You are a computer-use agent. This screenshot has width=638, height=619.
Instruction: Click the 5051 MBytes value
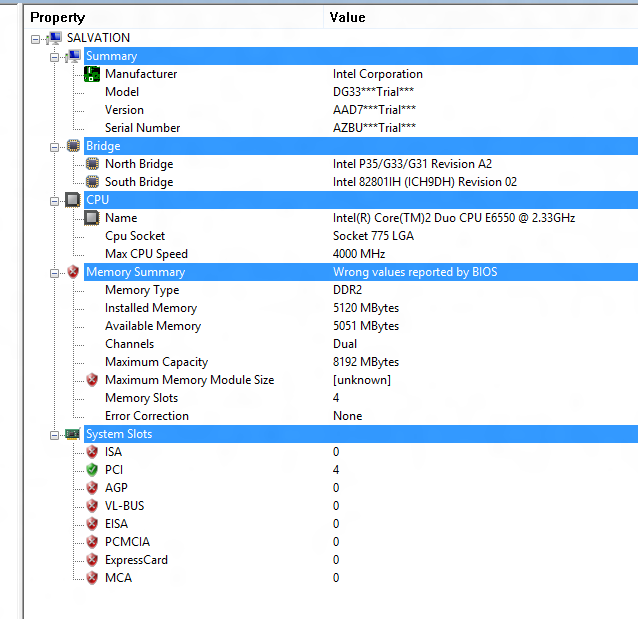pyautogui.click(x=366, y=326)
